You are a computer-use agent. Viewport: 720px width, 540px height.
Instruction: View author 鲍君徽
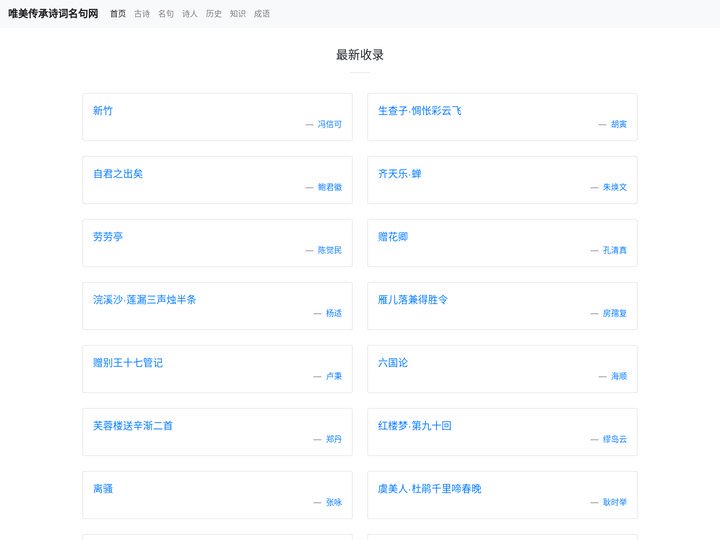[x=330, y=187]
